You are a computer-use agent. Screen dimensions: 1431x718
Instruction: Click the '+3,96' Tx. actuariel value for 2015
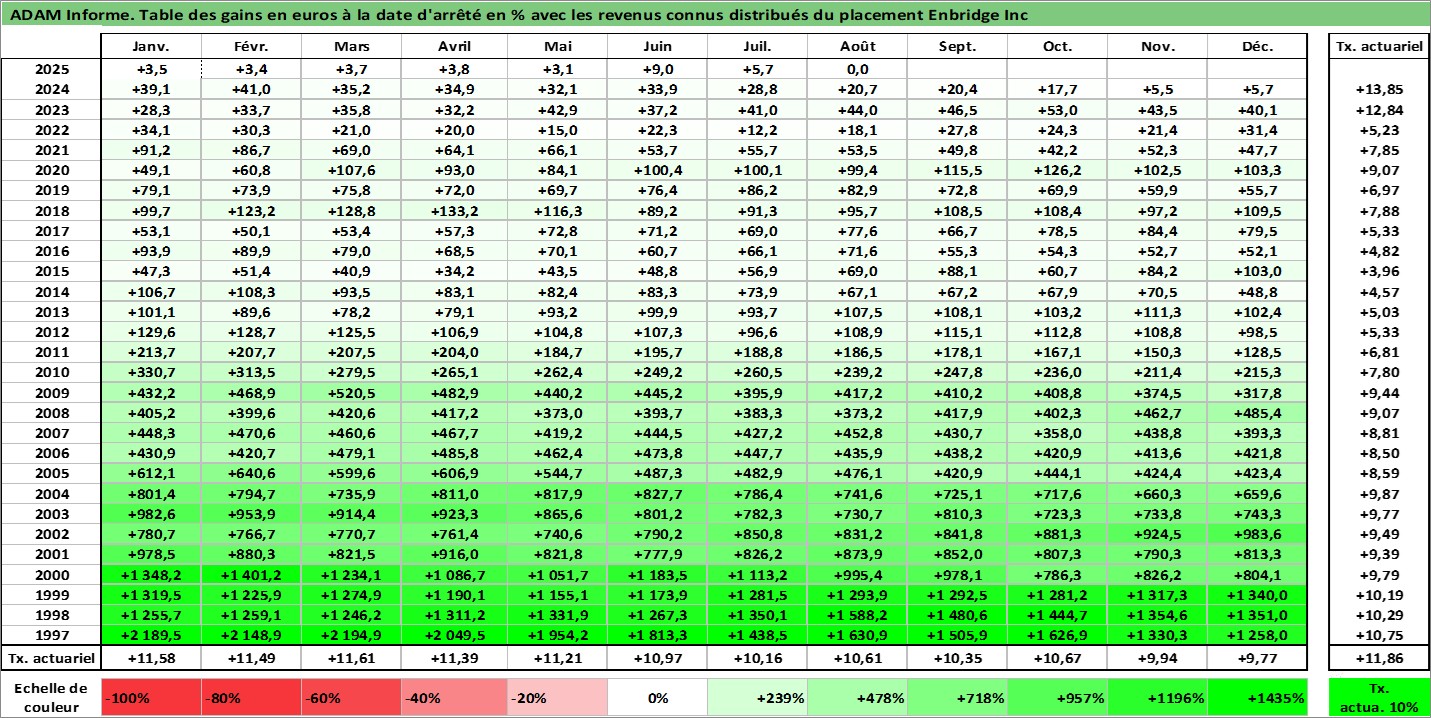(1380, 272)
